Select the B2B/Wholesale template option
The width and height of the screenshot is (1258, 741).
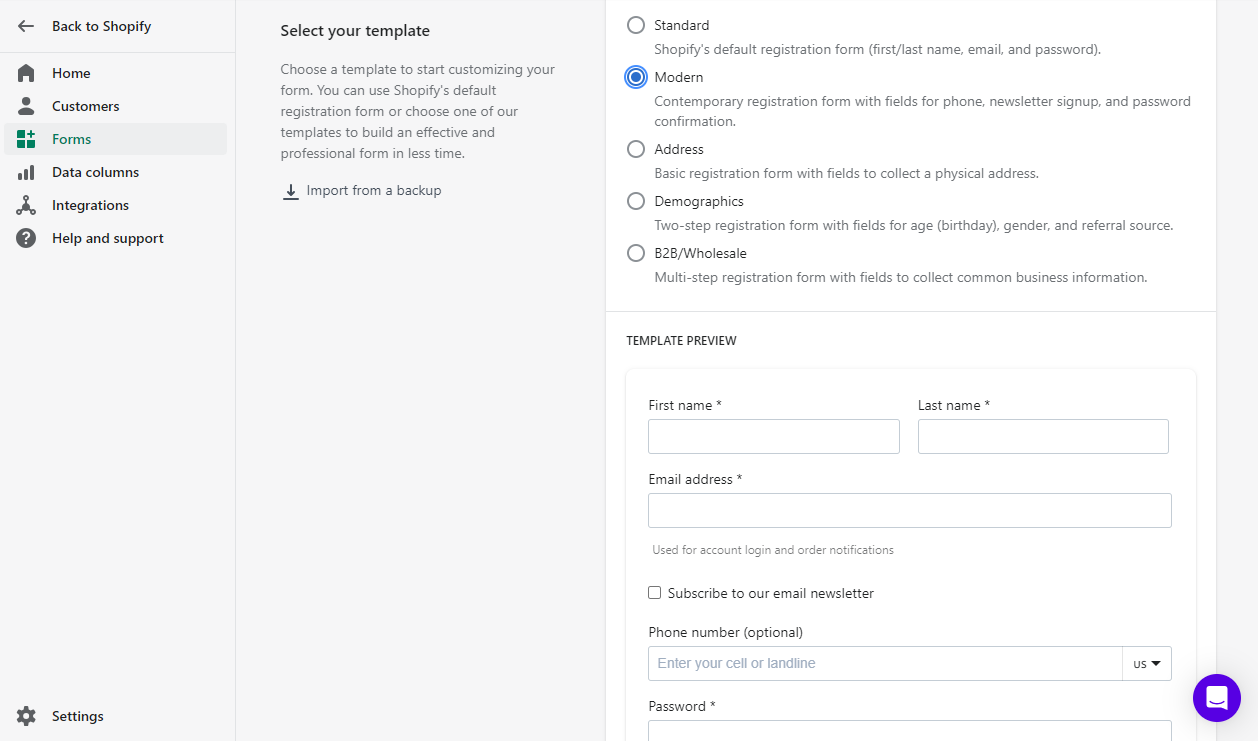(x=636, y=253)
